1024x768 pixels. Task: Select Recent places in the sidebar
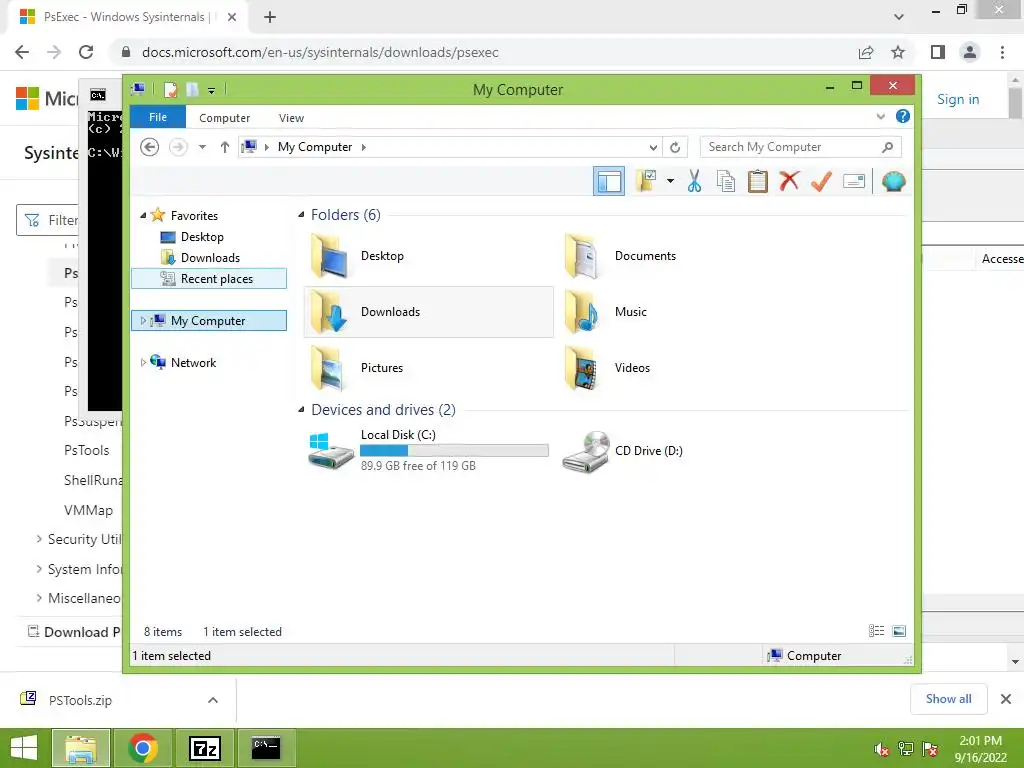pos(209,279)
